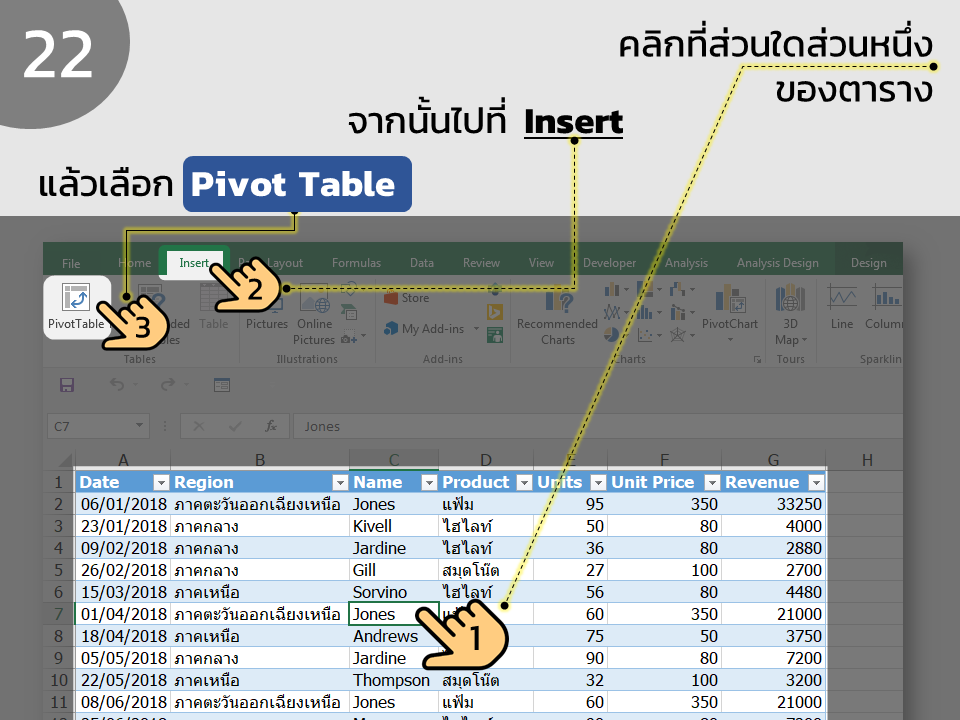Click the PivotTable icon in ribbon
Viewport: 960px width, 720px height.
[76, 307]
